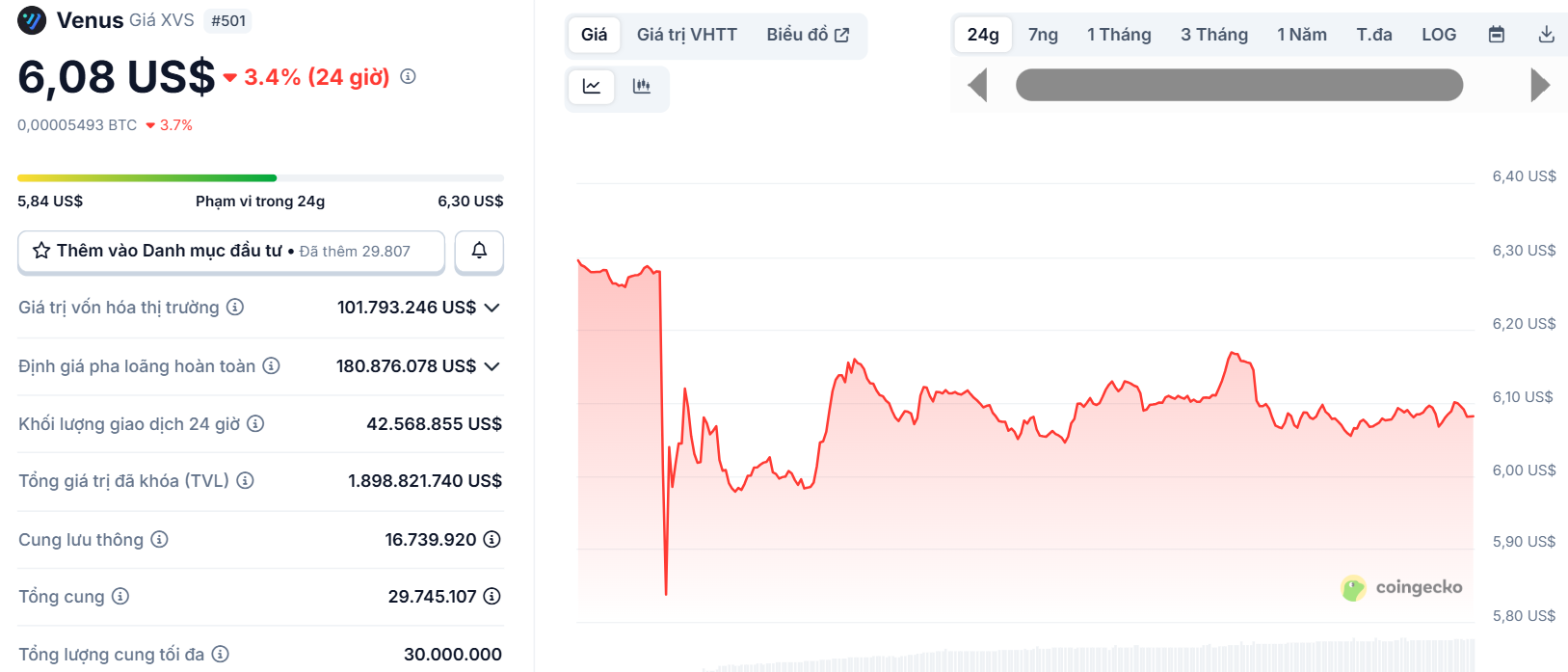1568x672 pixels.
Task: Toggle the star to add Venus to portfolio
Action: pos(40,250)
